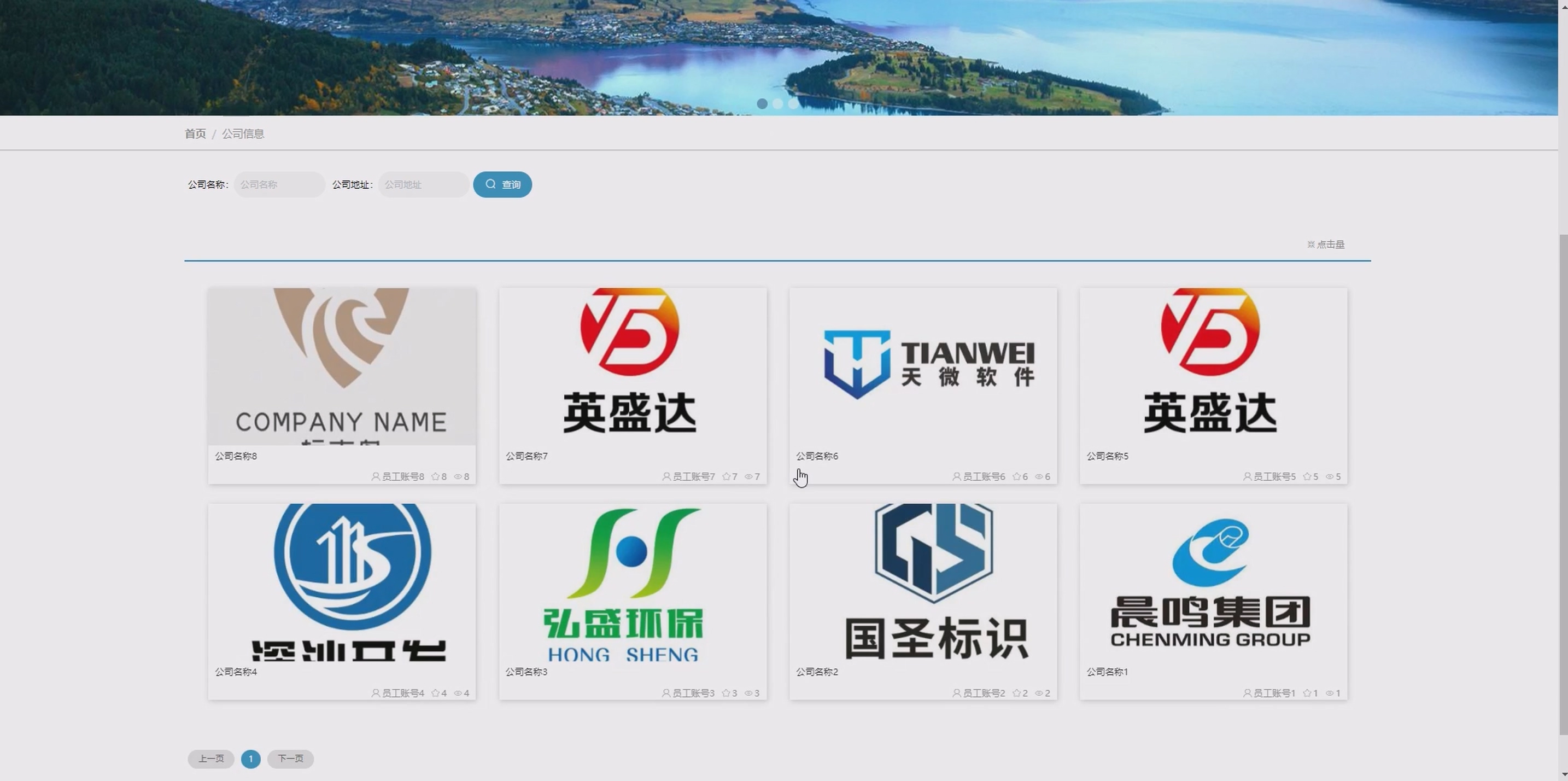Click the user icon beside 员工账号2

coord(957,693)
